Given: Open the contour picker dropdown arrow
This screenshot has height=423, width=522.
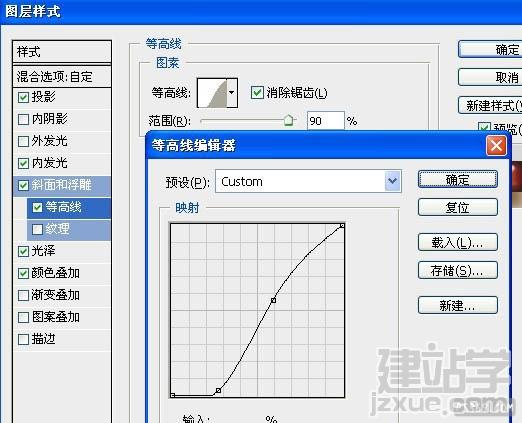Looking at the screenshot, I should coord(232,93).
